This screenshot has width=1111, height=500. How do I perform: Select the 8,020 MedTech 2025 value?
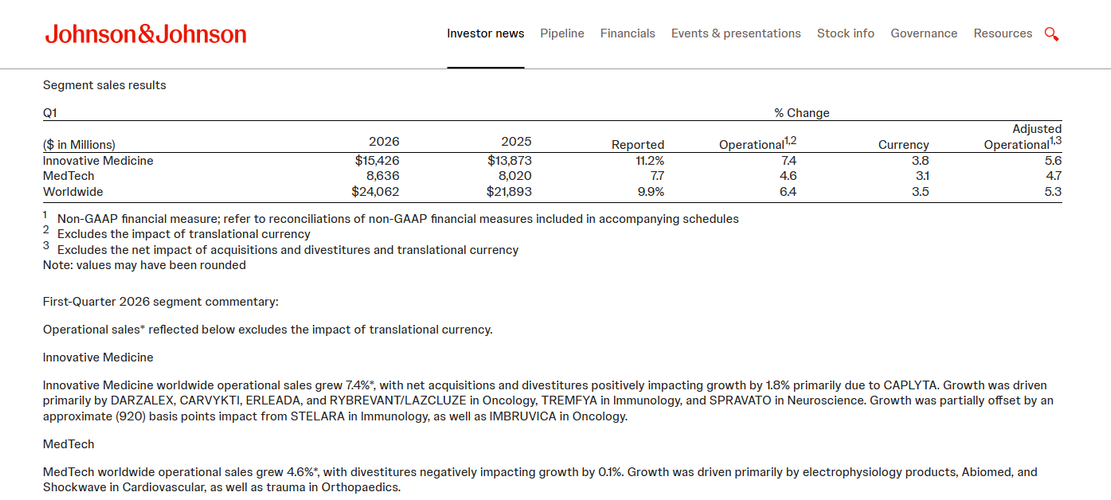pyautogui.click(x=514, y=176)
